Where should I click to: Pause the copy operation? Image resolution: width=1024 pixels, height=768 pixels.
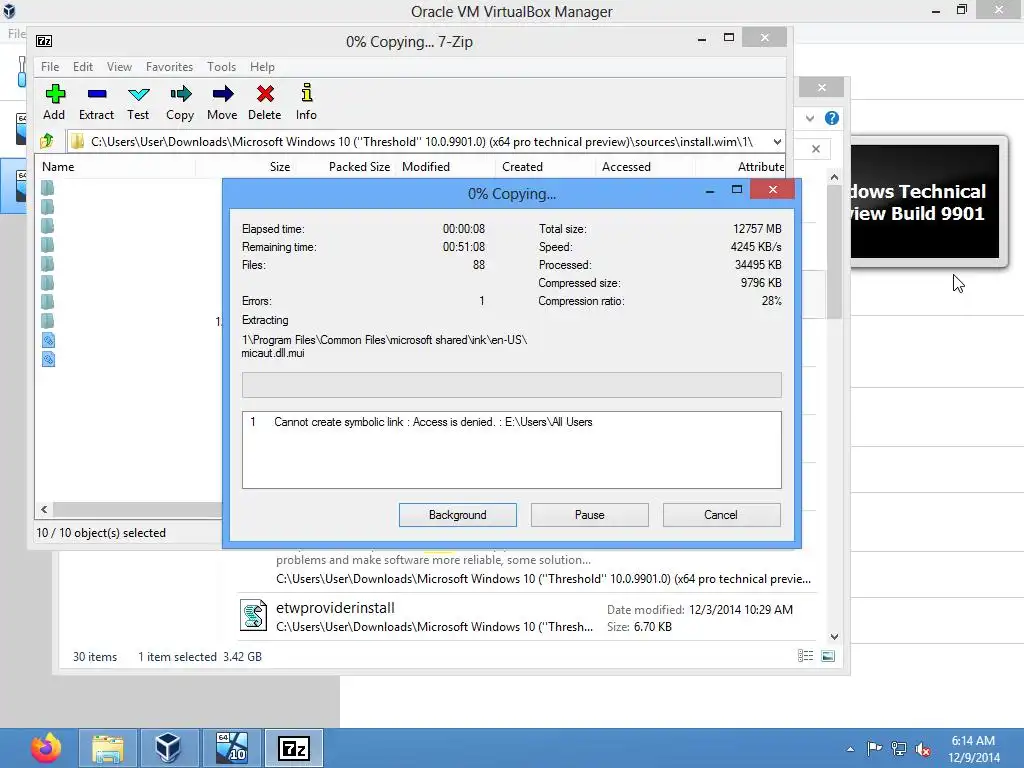click(x=590, y=515)
